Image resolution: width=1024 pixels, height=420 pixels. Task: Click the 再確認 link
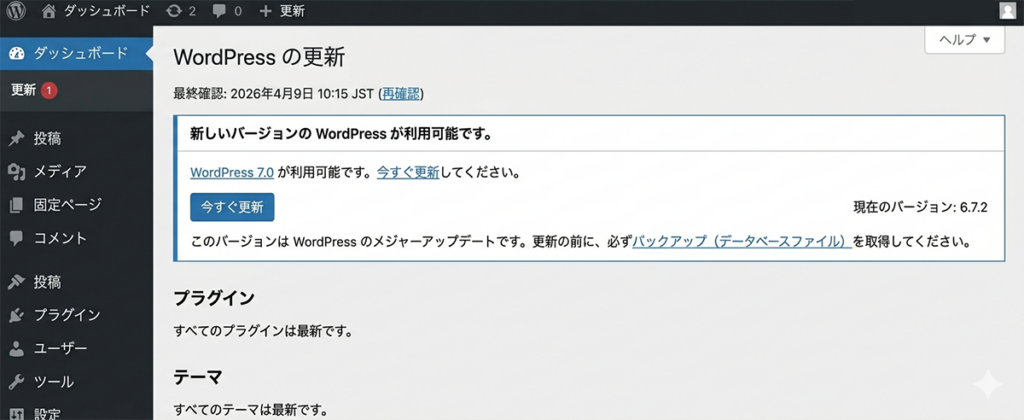tap(401, 94)
